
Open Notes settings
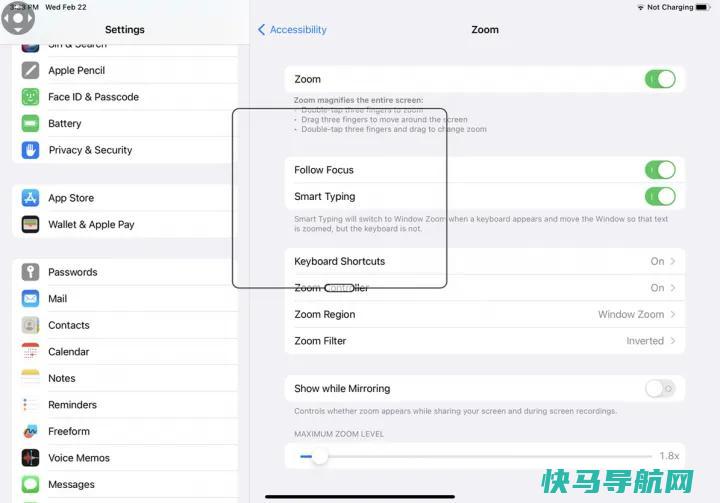tap(125, 378)
